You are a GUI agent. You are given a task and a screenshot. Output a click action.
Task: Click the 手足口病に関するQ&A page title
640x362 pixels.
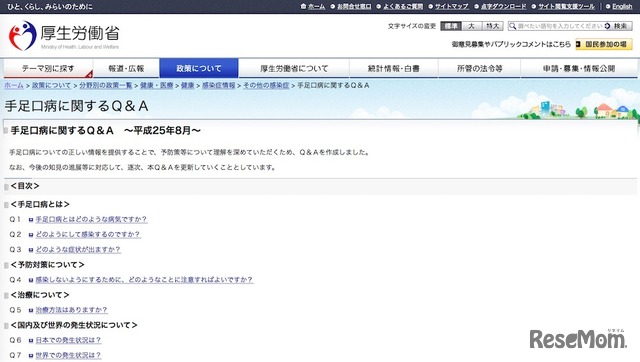pos(76,106)
